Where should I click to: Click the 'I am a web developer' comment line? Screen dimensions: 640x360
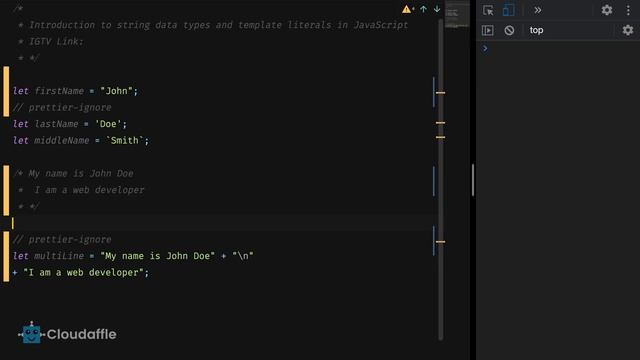click(82, 190)
